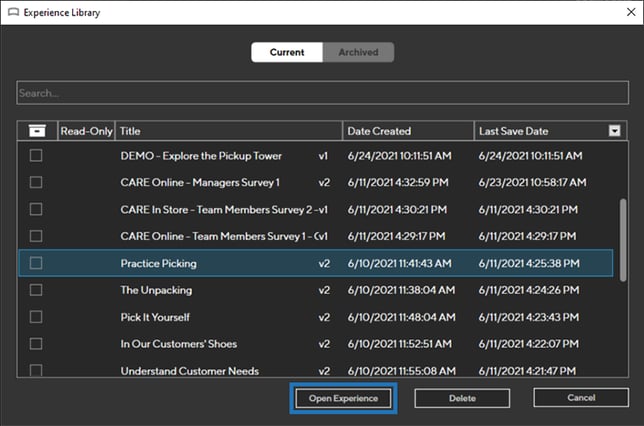Click last save date '6/11/2021 4:22:07 PM'

coord(529,344)
